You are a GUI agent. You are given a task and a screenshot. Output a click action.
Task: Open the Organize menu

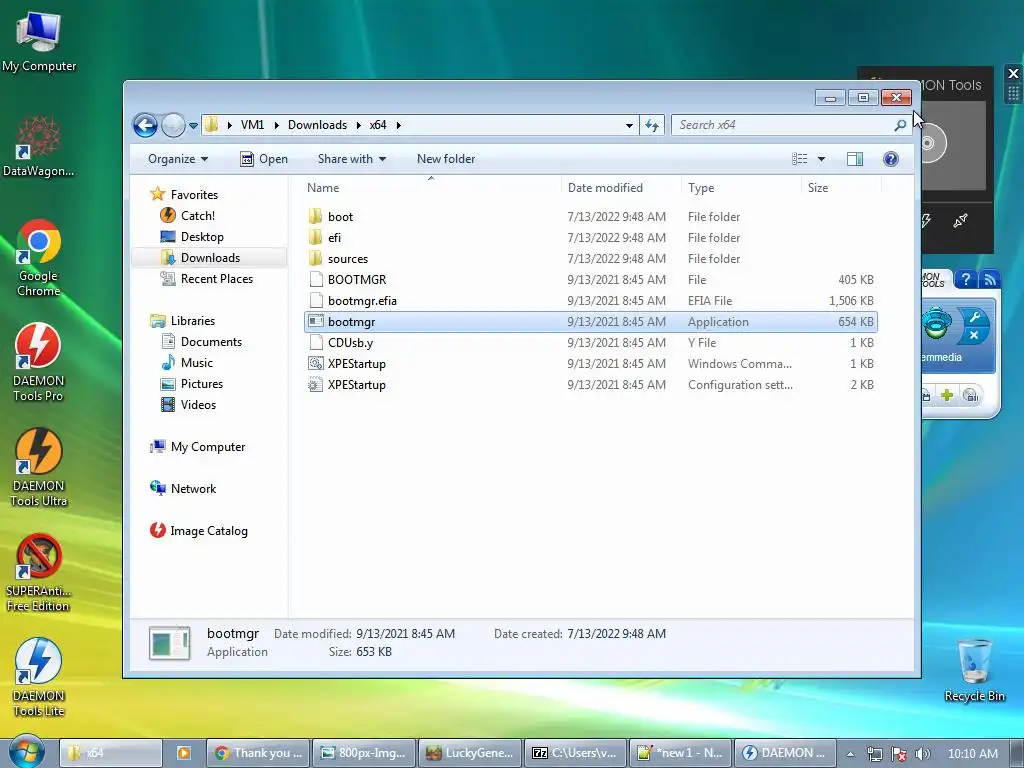[178, 159]
